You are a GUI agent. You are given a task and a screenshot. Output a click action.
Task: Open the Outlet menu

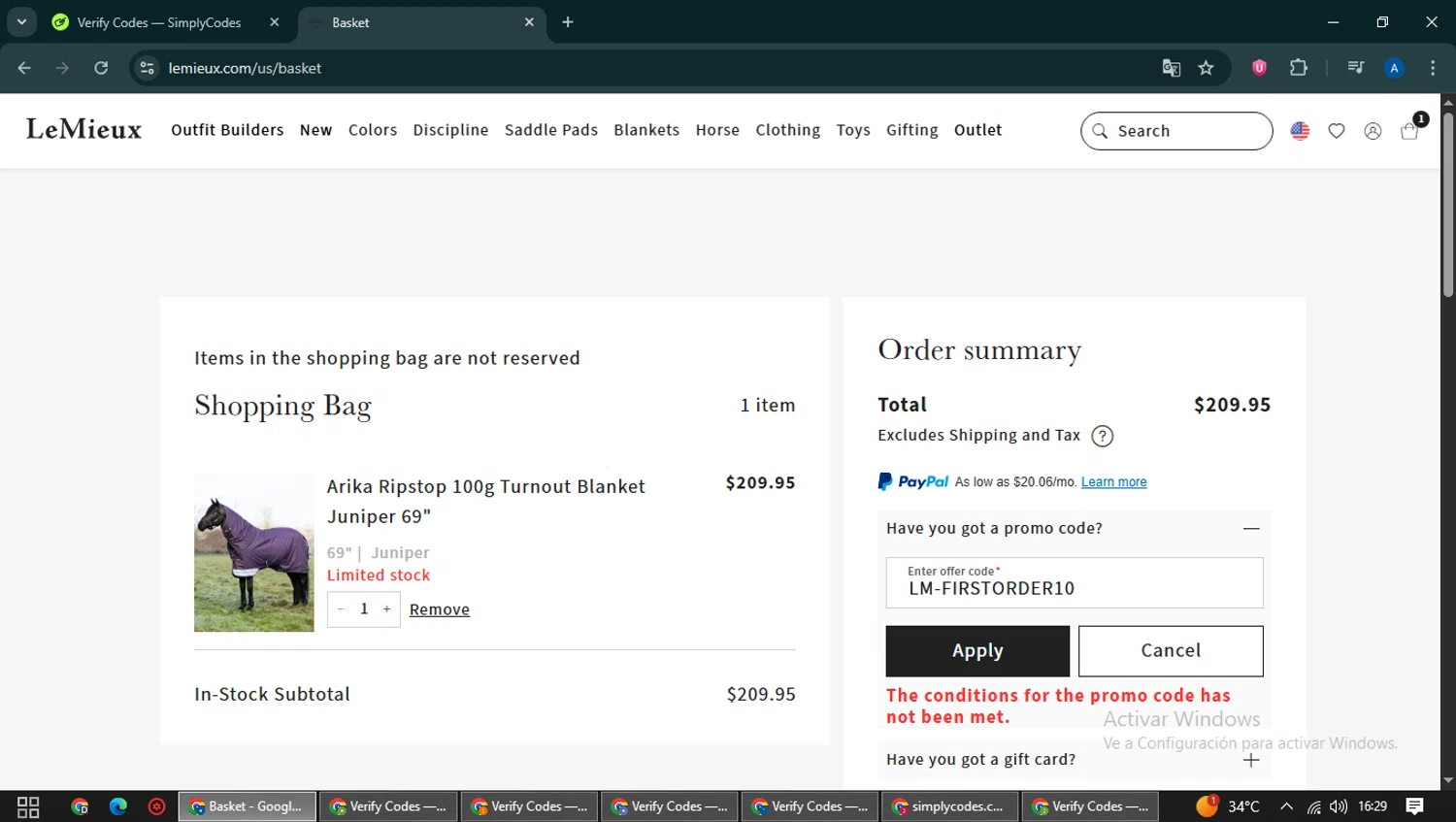(977, 130)
